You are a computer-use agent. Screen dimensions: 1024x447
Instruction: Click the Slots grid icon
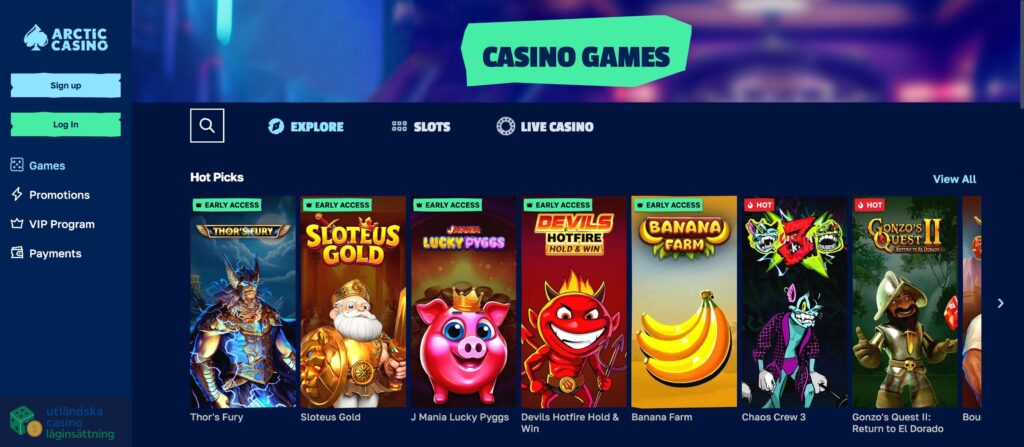(x=399, y=126)
